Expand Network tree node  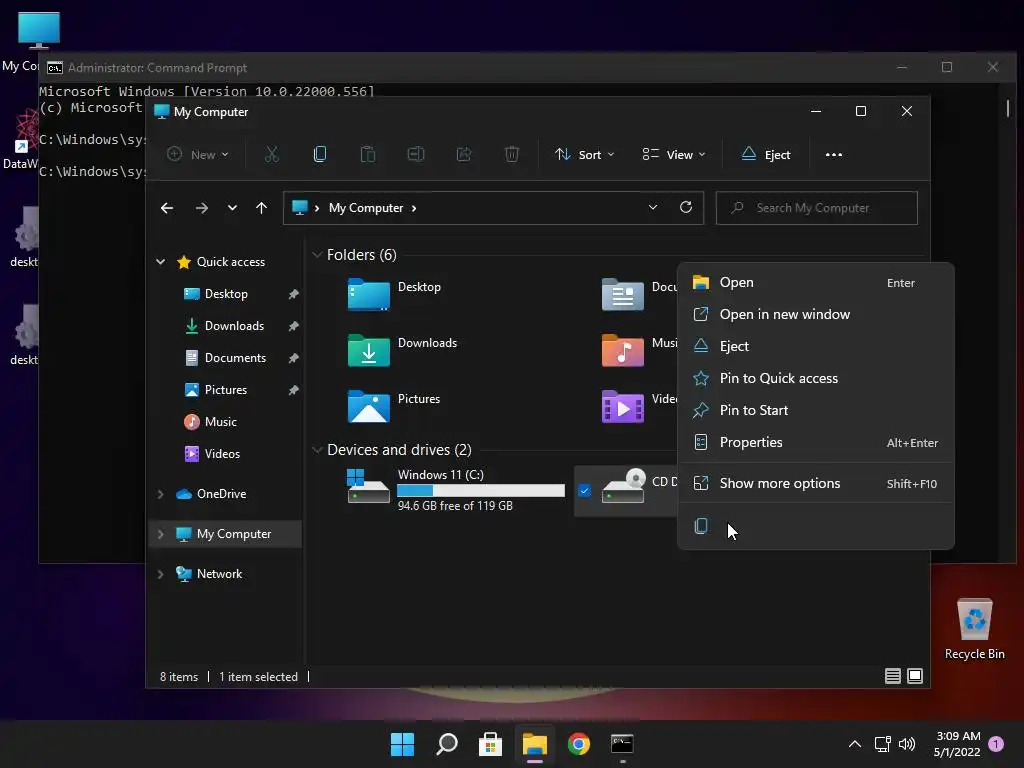[161, 574]
